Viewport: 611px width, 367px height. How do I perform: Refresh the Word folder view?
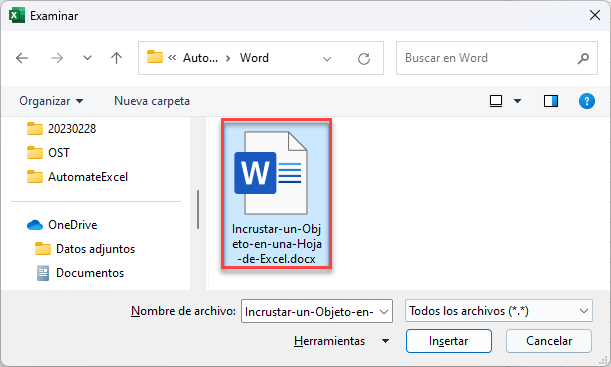pos(364,59)
